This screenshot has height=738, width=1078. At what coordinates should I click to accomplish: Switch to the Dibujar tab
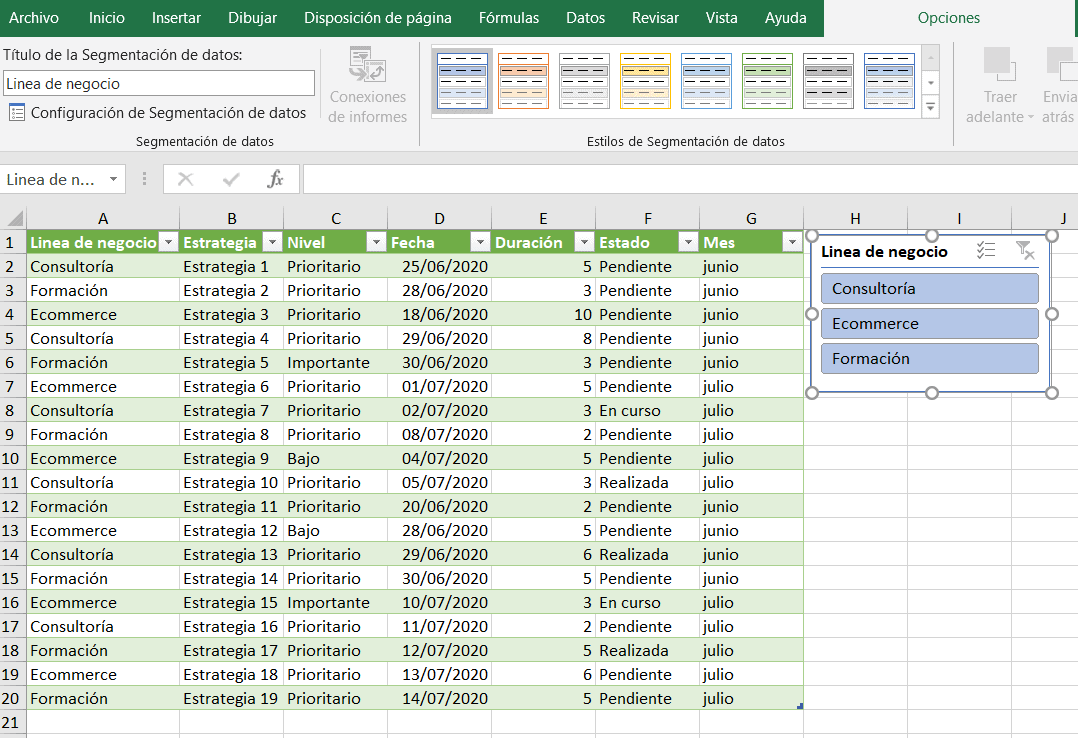pos(252,18)
